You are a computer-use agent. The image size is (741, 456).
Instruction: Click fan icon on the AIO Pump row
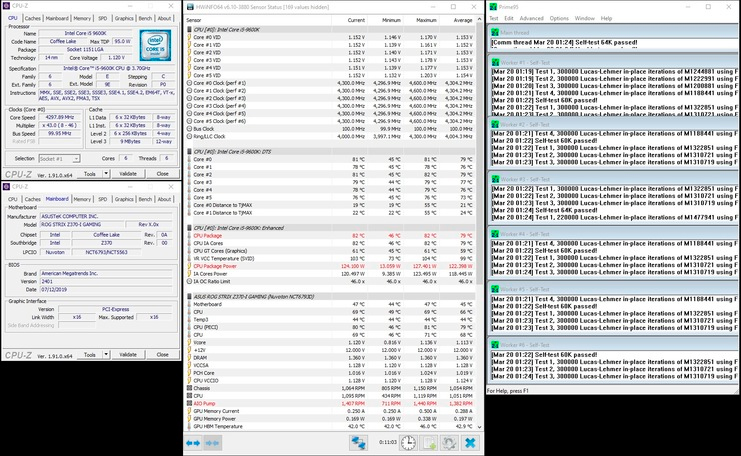(190, 404)
